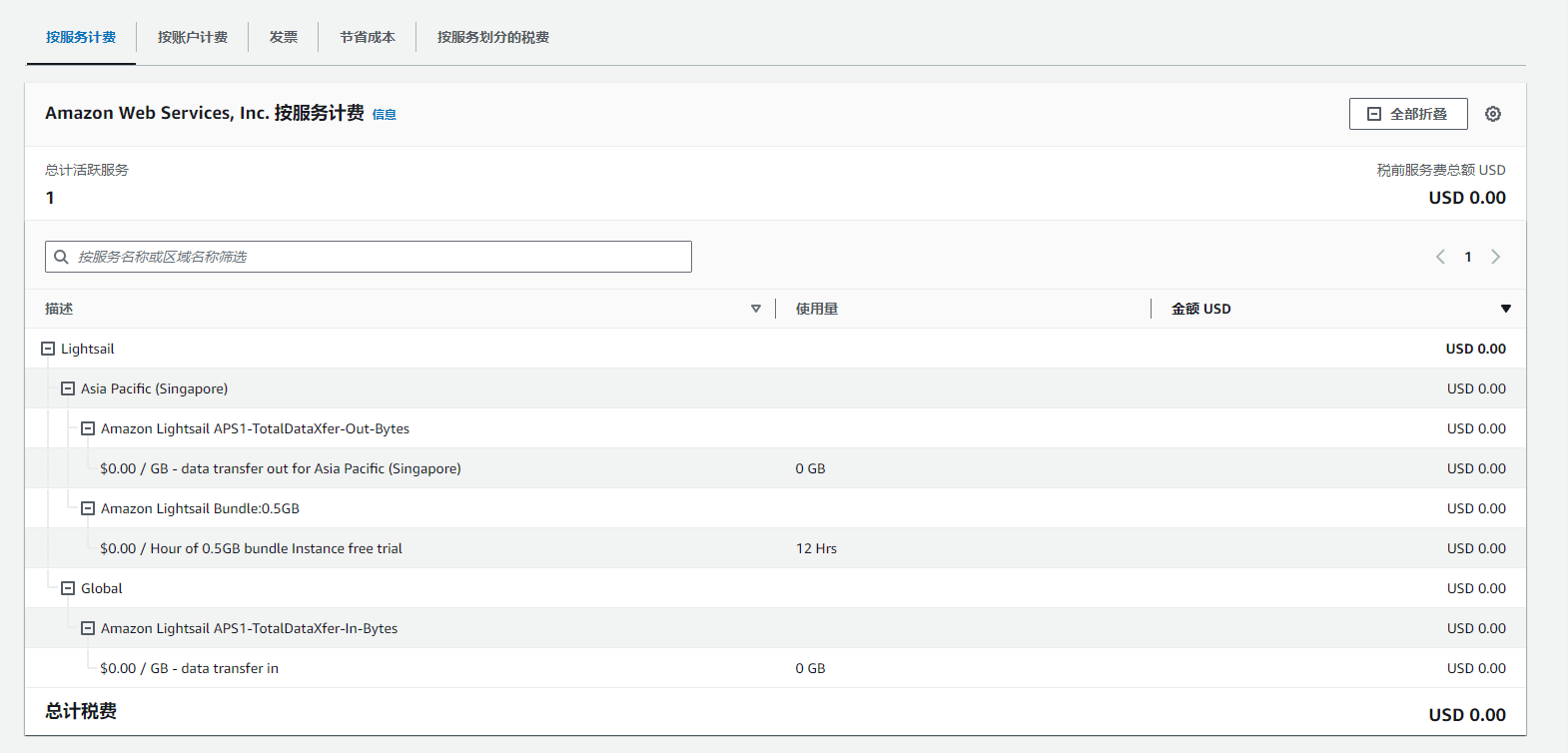Screen dimensions: 1568x753
Task: Collapse APS1-TotalDataXfer-In-Bytes row
Action: (88, 628)
